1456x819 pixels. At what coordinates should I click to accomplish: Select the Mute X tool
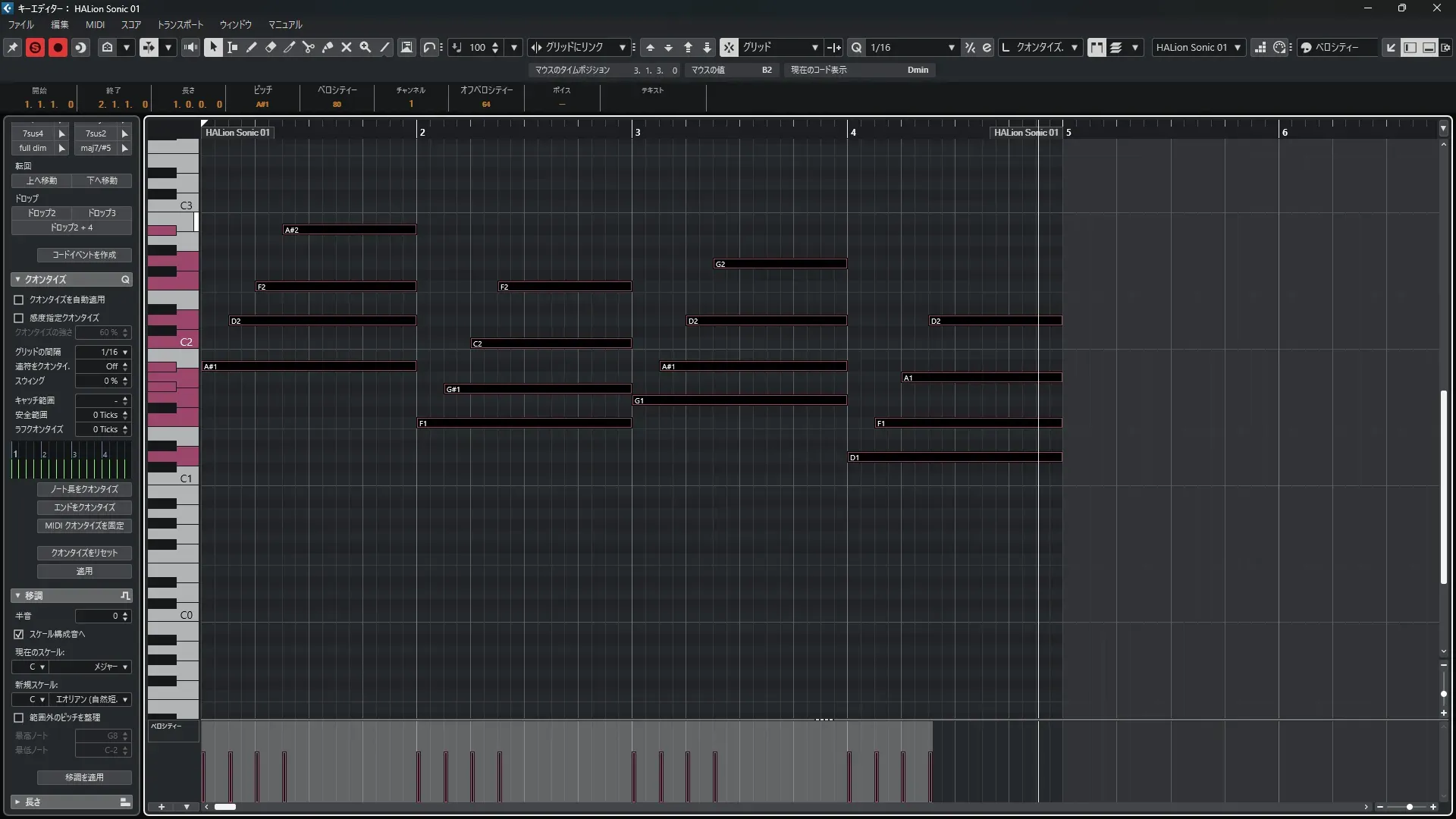tap(347, 47)
